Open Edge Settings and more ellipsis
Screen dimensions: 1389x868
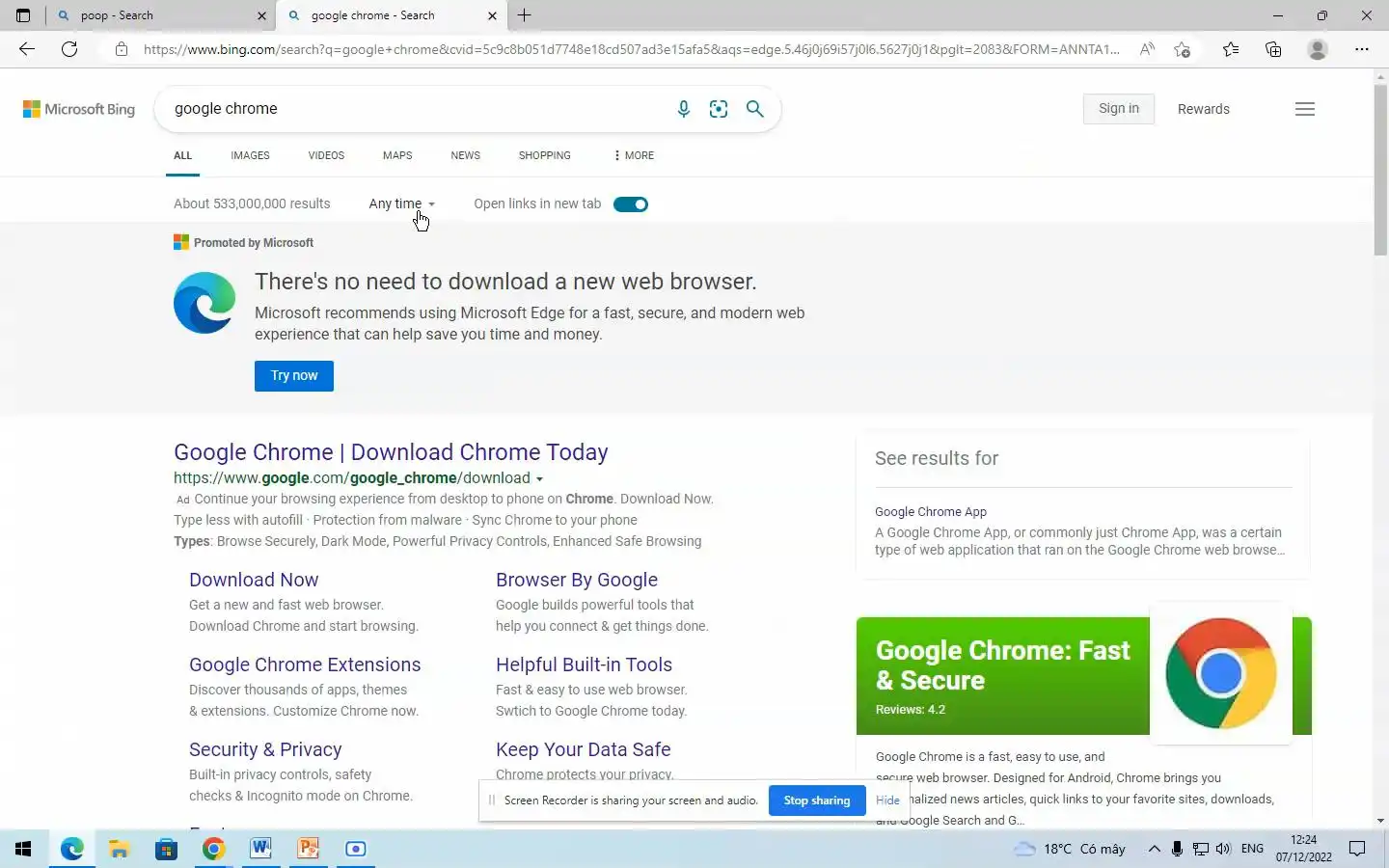point(1362,49)
